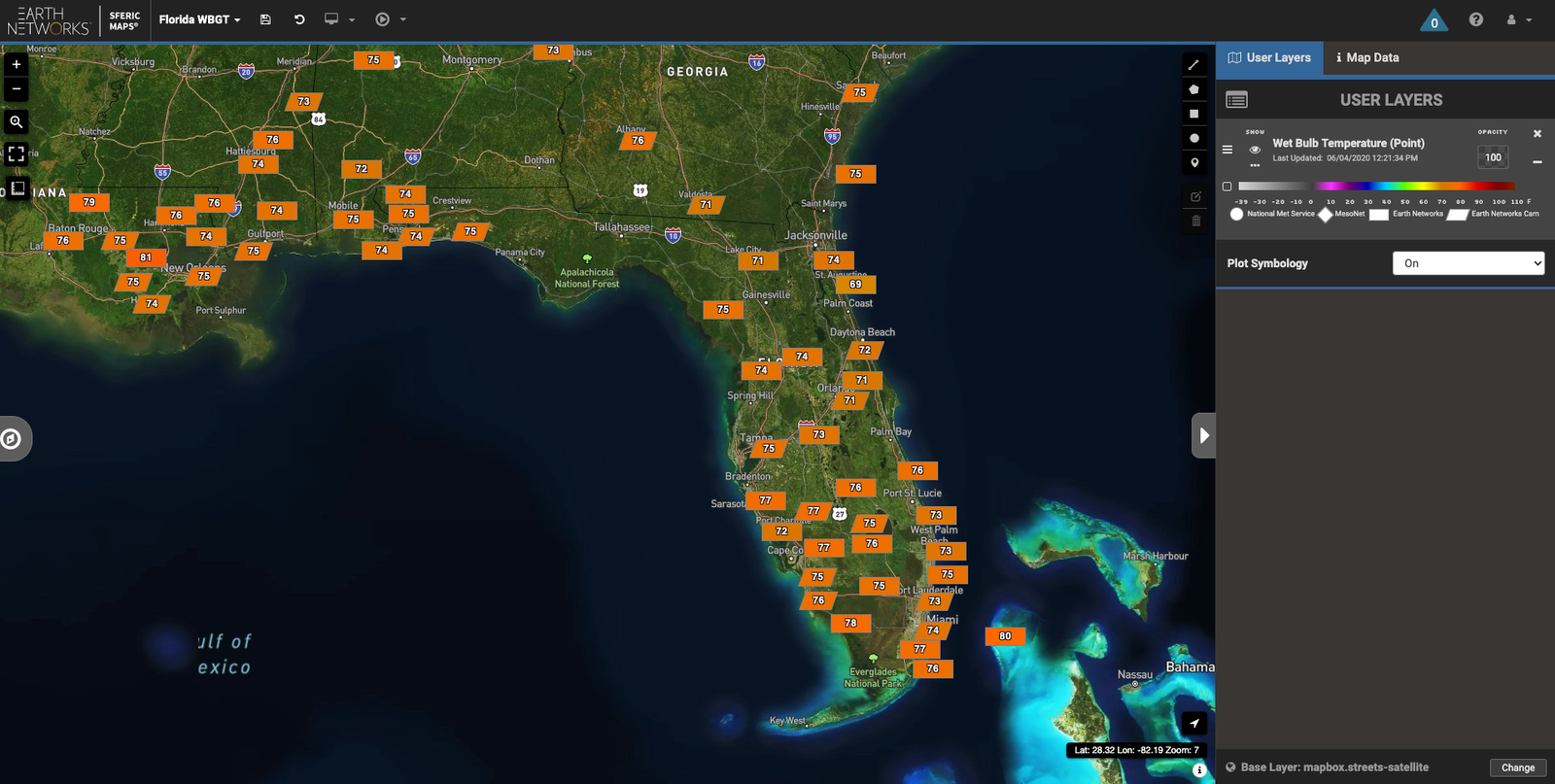Click the delete shapes trash icon

coord(1195,221)
